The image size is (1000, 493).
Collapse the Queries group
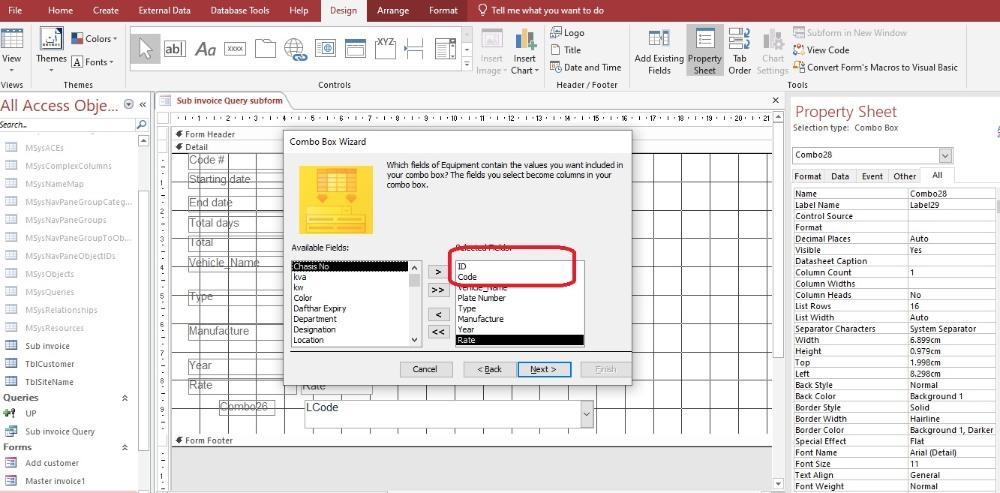click(x=125, y=397)
